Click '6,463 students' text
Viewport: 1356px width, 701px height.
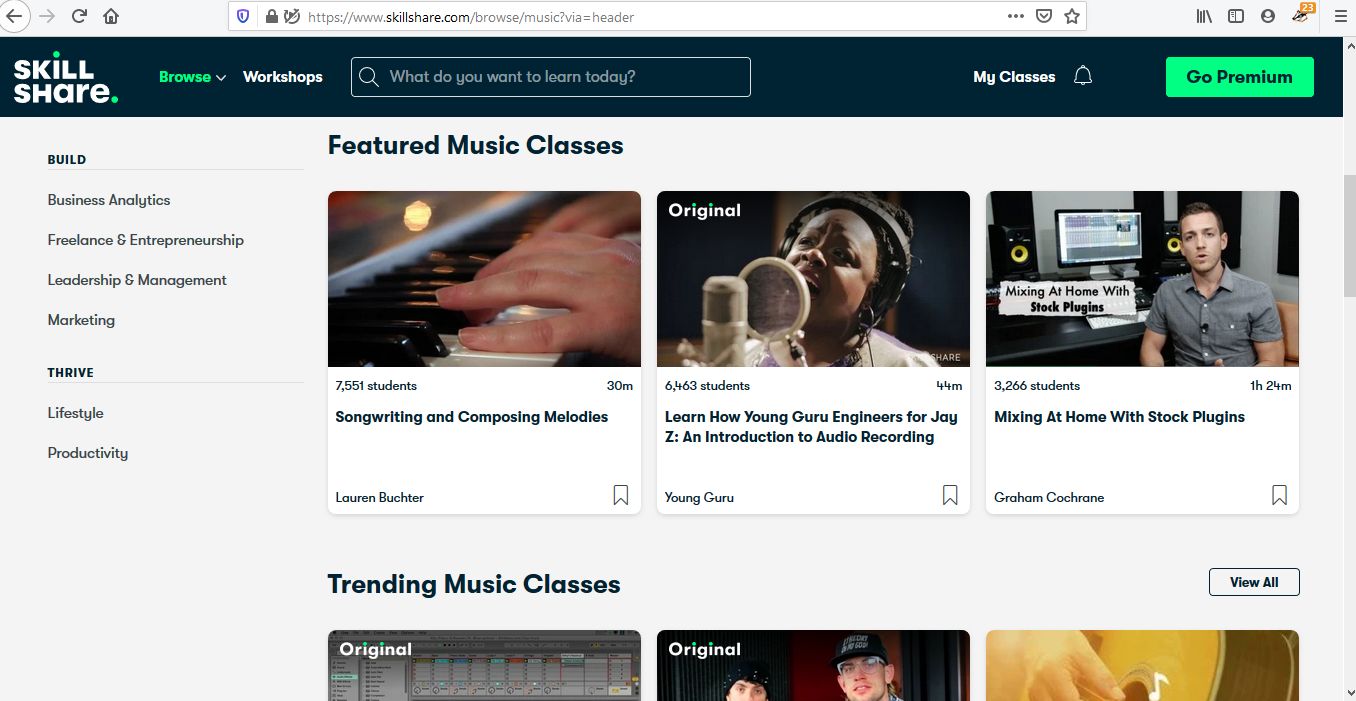pos(707,386)
